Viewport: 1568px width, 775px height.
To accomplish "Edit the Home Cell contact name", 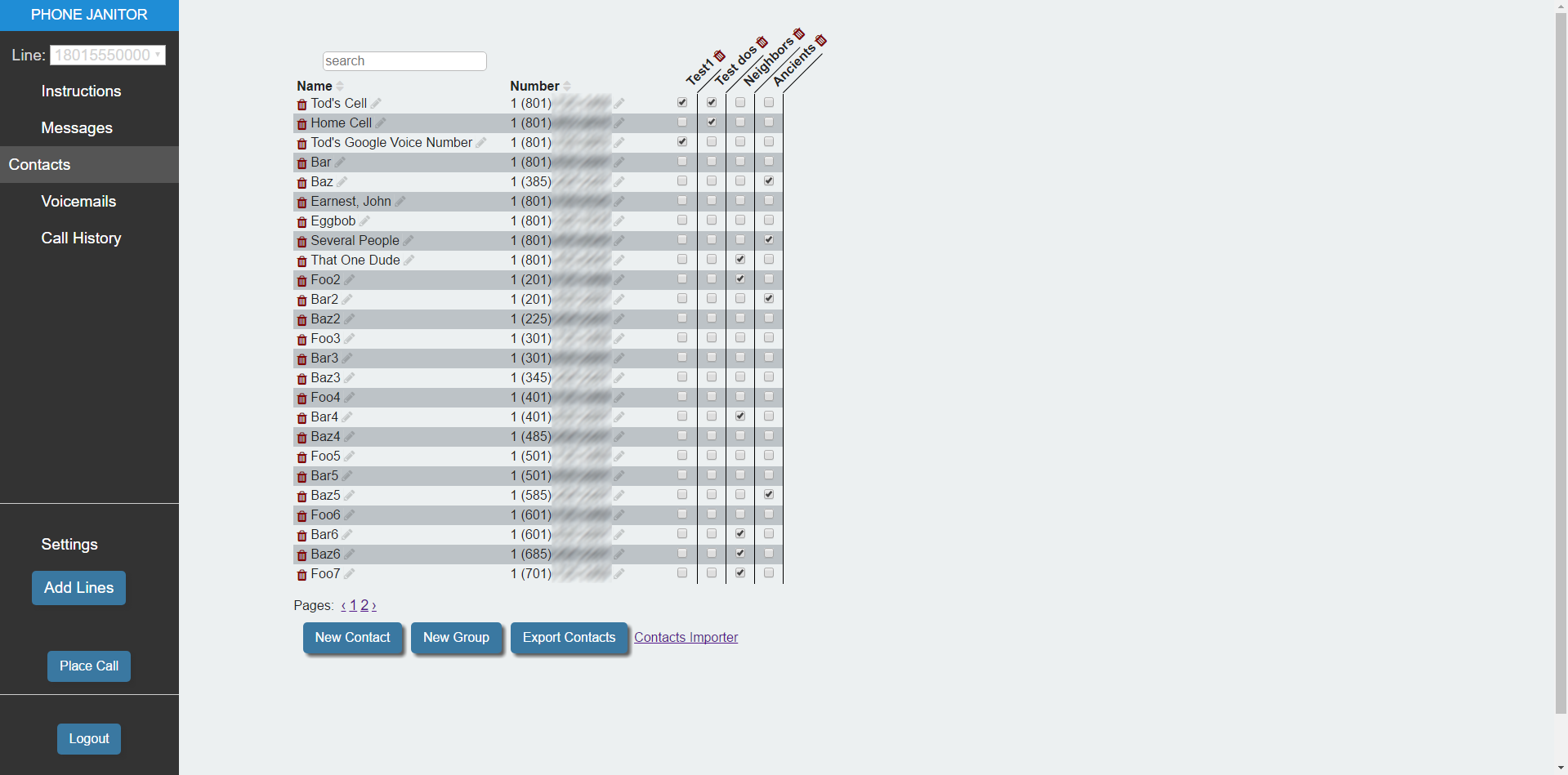I will [x=381, y=123].
